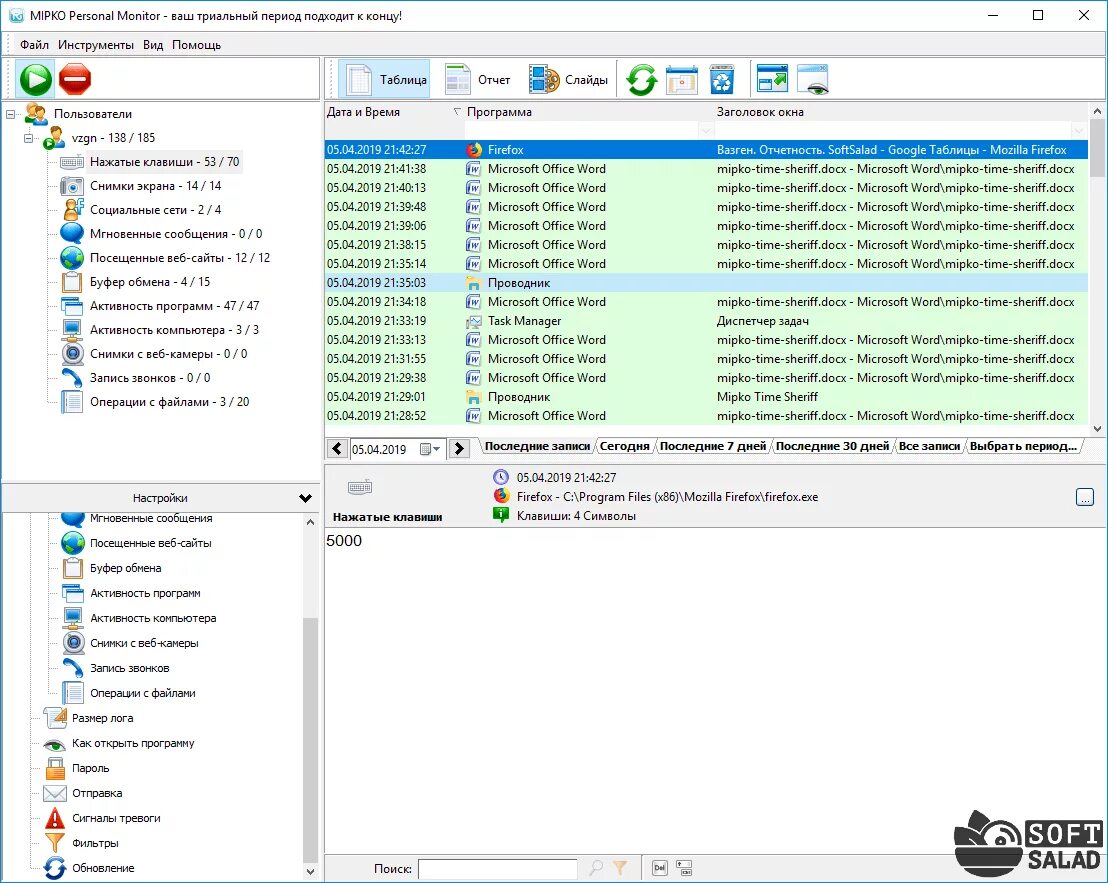Viewport: 1108px width, 883px height.
Task: Open the Отчет report view
Action: click(478, 80)
